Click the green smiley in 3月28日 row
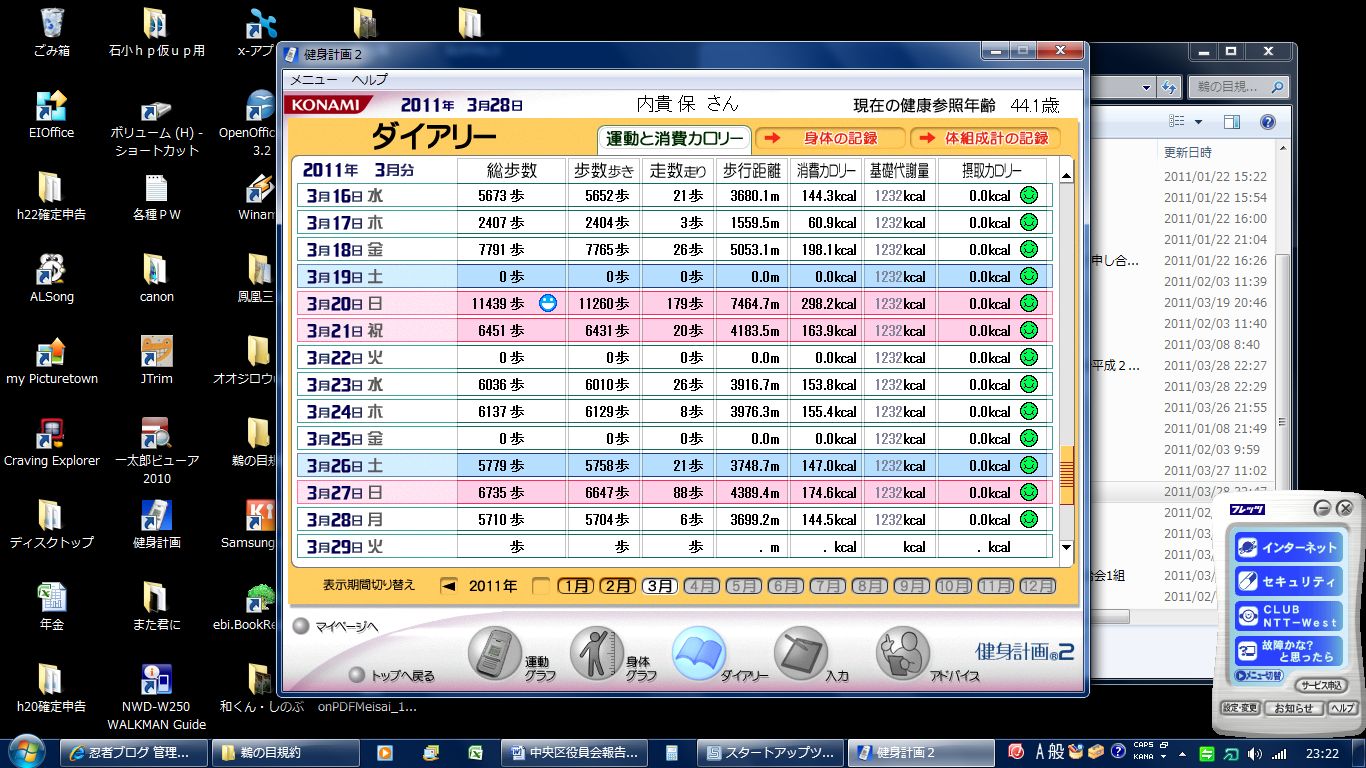The height and width of the screenshot is (768, 1366). click(1028, 519)
